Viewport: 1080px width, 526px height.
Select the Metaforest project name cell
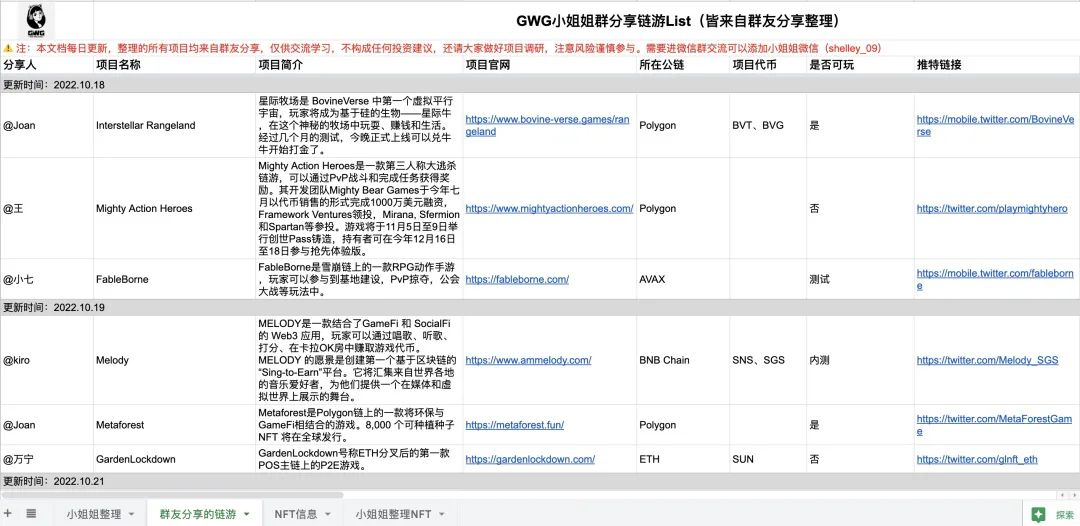click(174, 425)
